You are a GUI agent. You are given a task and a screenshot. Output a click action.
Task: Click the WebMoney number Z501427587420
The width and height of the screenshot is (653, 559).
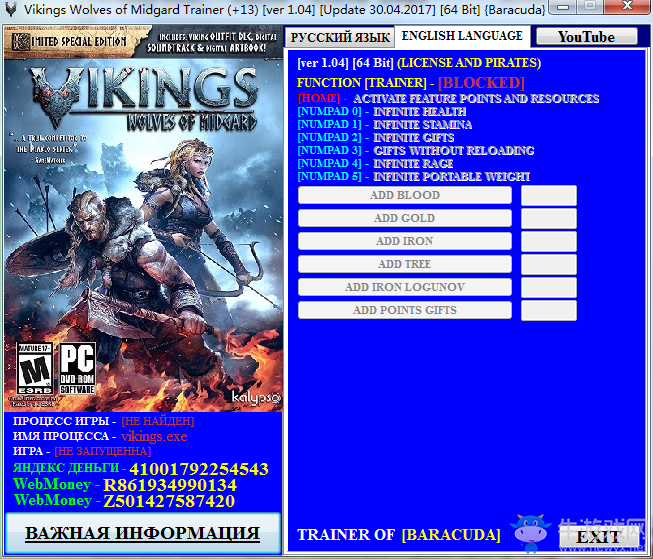(169, 501)
